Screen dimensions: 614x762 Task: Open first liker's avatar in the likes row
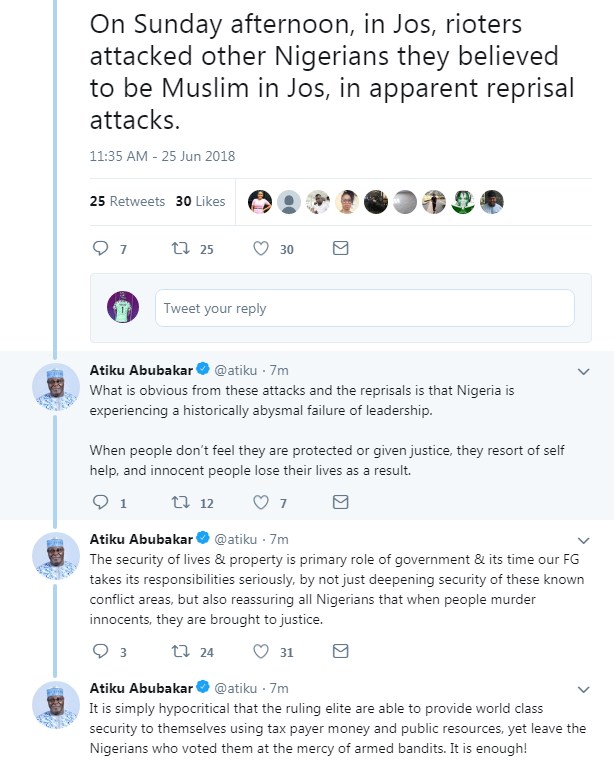coord(260,201)
